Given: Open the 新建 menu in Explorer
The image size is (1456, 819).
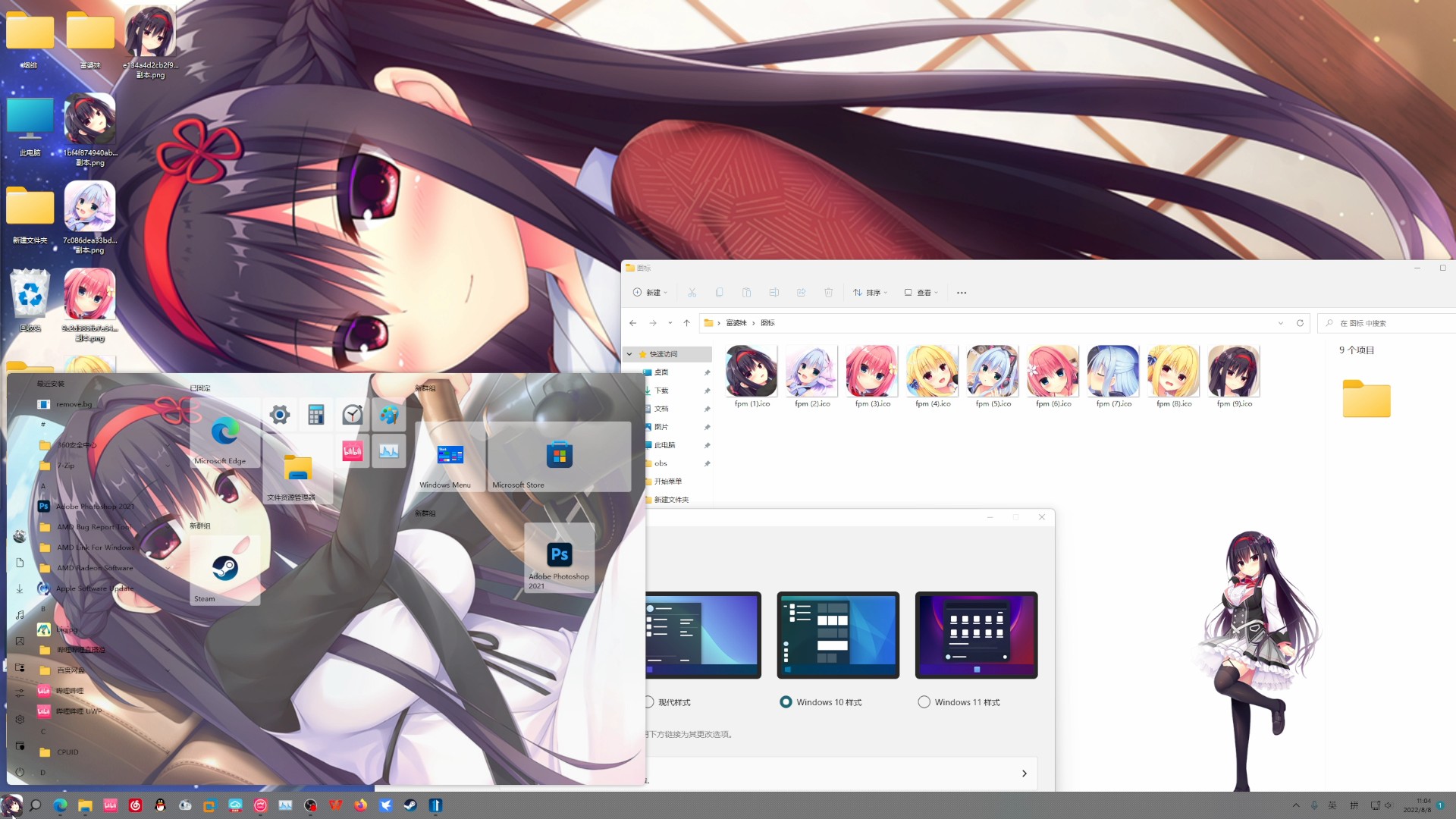Looking at the screenshot, I should pyautogui.click(x=651, y=293).
